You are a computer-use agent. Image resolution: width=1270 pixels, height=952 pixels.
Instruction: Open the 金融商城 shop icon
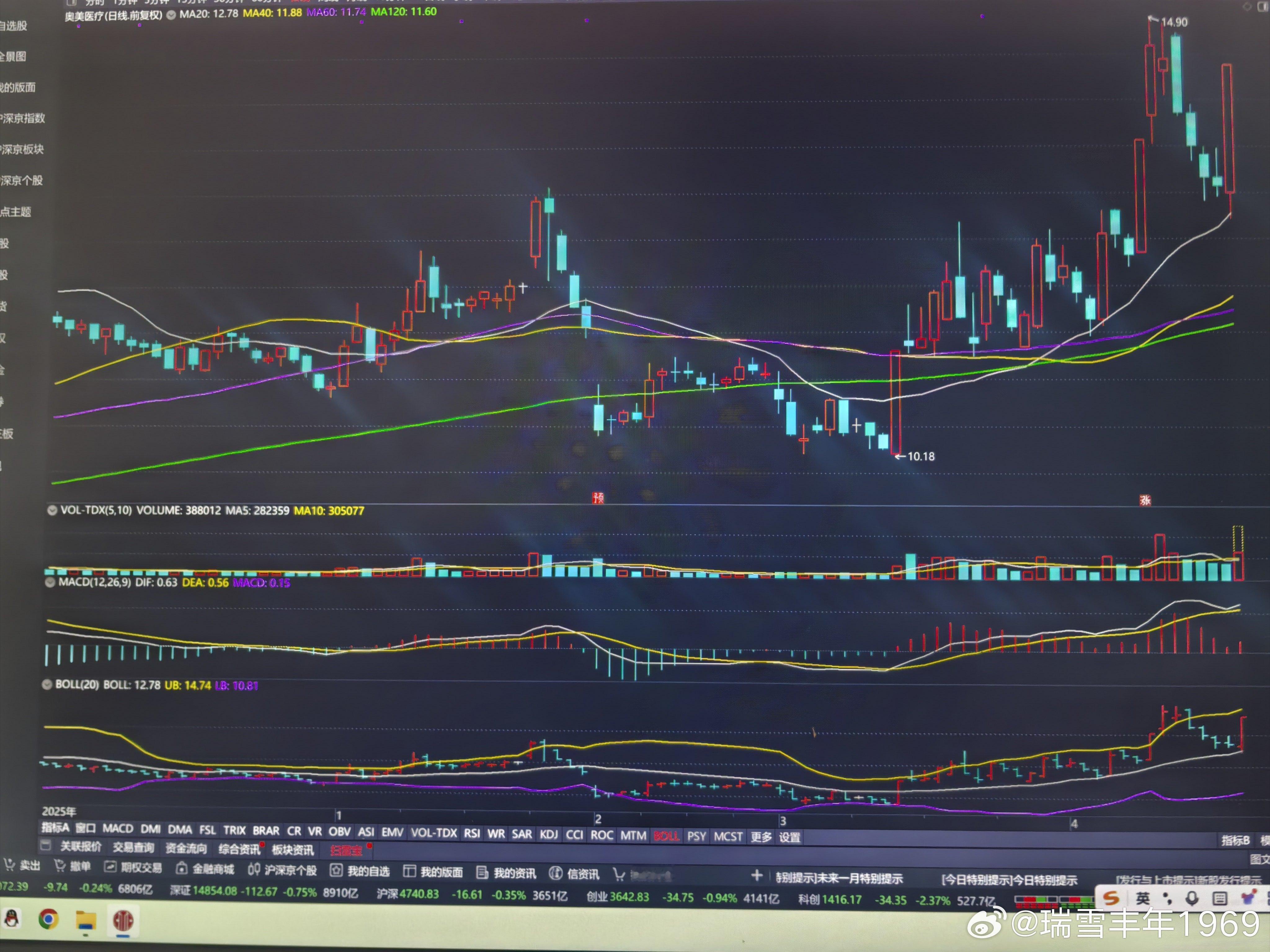tap(181, 868)
